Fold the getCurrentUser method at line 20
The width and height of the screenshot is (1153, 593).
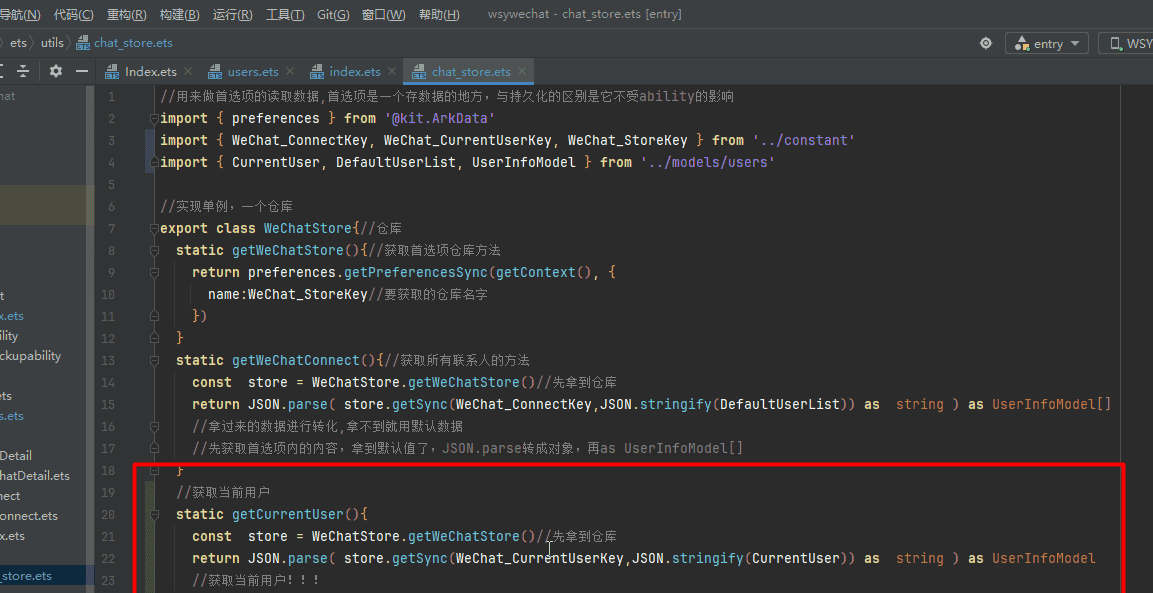point(154,514)
